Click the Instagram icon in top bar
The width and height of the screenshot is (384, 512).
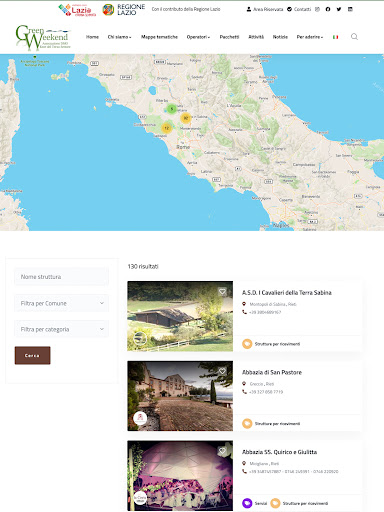(317, 9)
